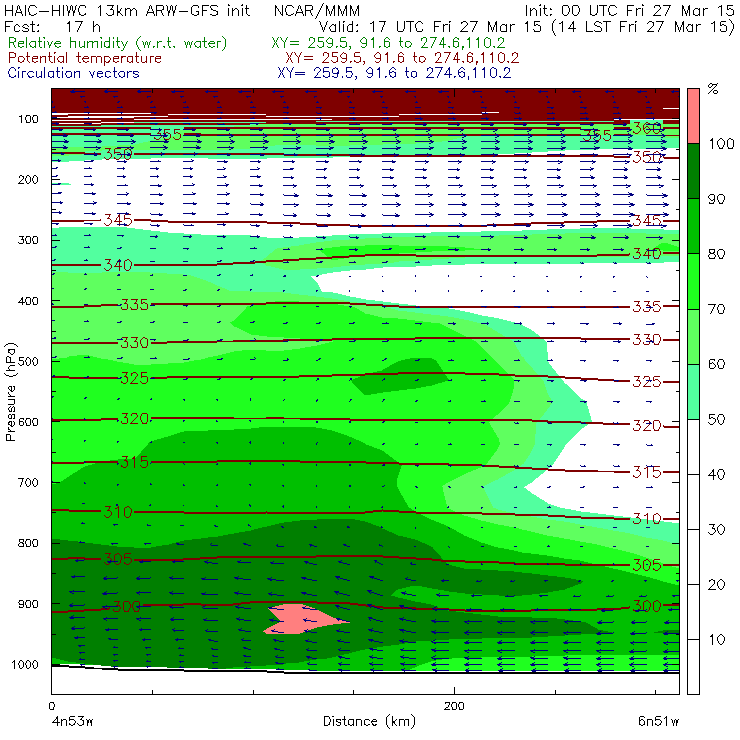Click the '4n53w' start coordinate label

(x=72, y=721)
